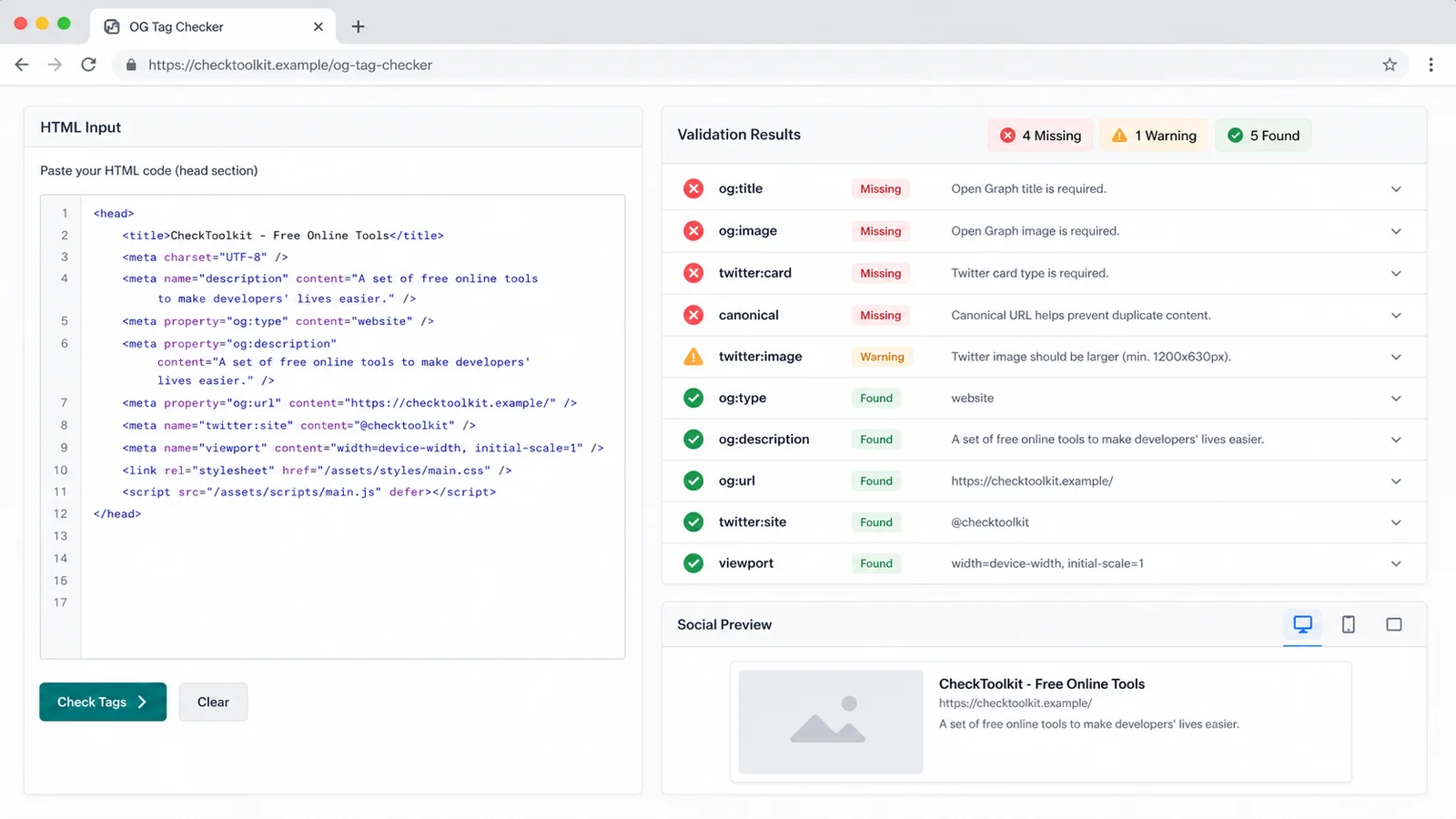Image resolution: width=1456 pixels, height=819 pixels.
Task: Click the og:url green check icon
Action: pyautogui.click(x=693, y=480)
